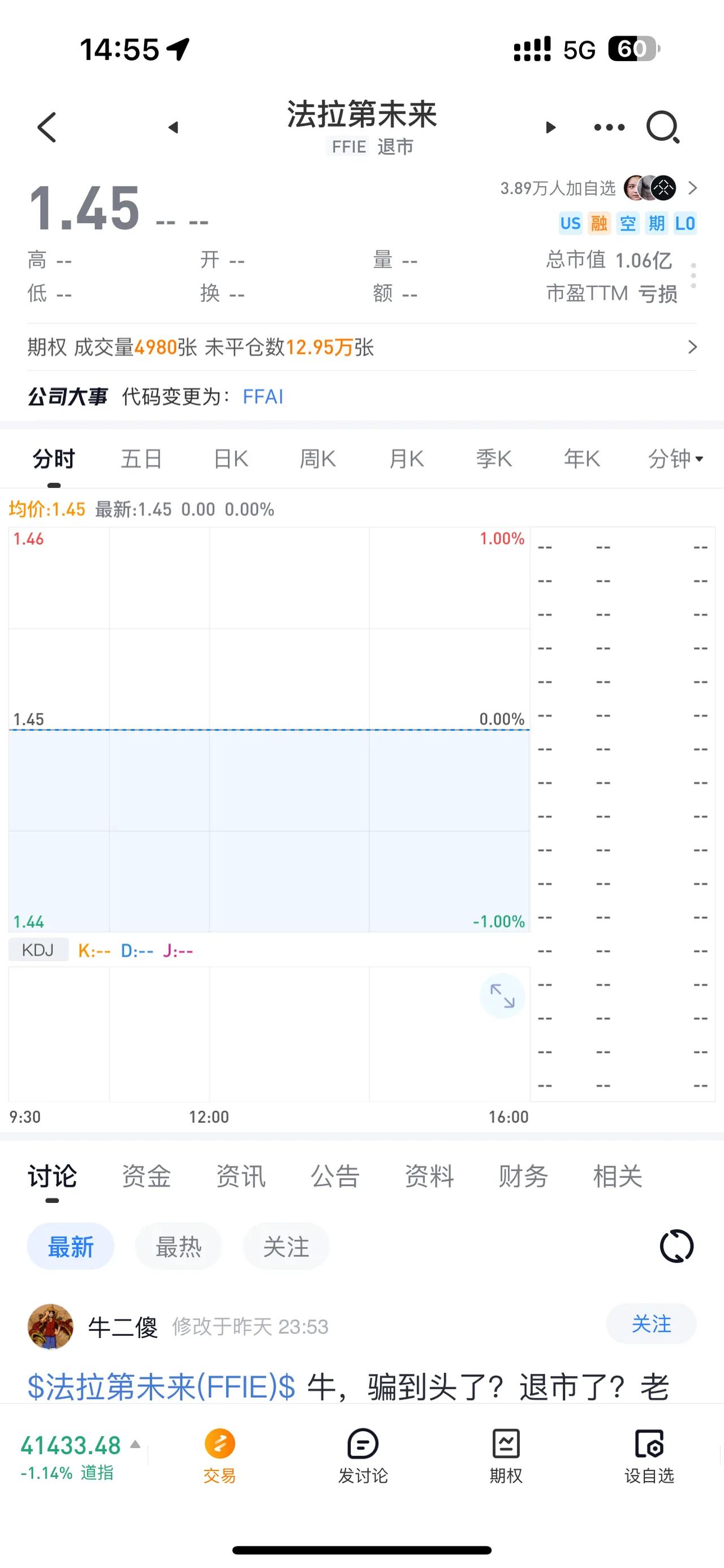Follow user 牛二傻 with 关注 button
This screenshot has height=1568, width=724.
[651, 1324]
